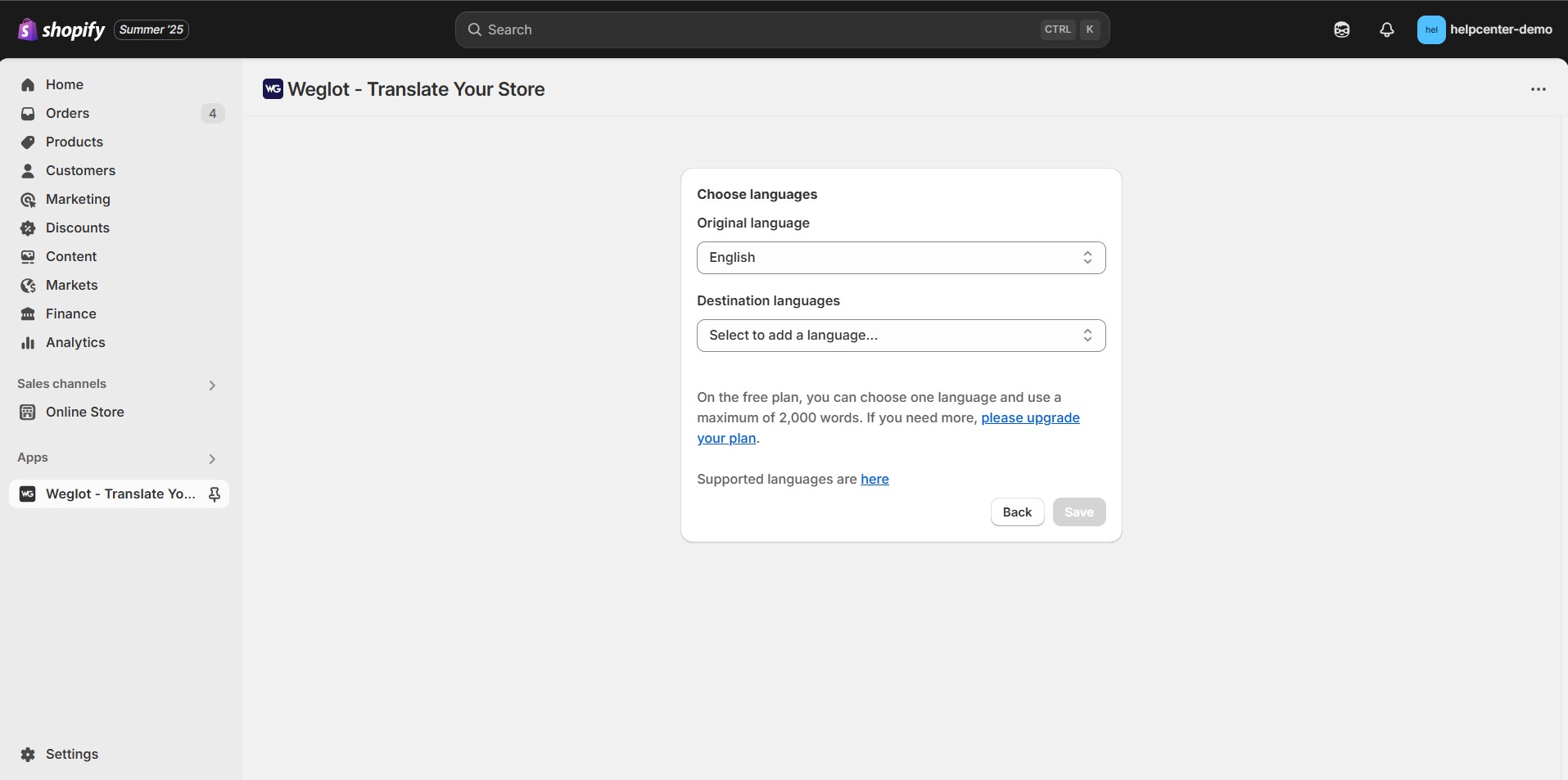The height and width of the screenshot is (780, 1568).
Task: Open the Products page
Action: (74, 142)
